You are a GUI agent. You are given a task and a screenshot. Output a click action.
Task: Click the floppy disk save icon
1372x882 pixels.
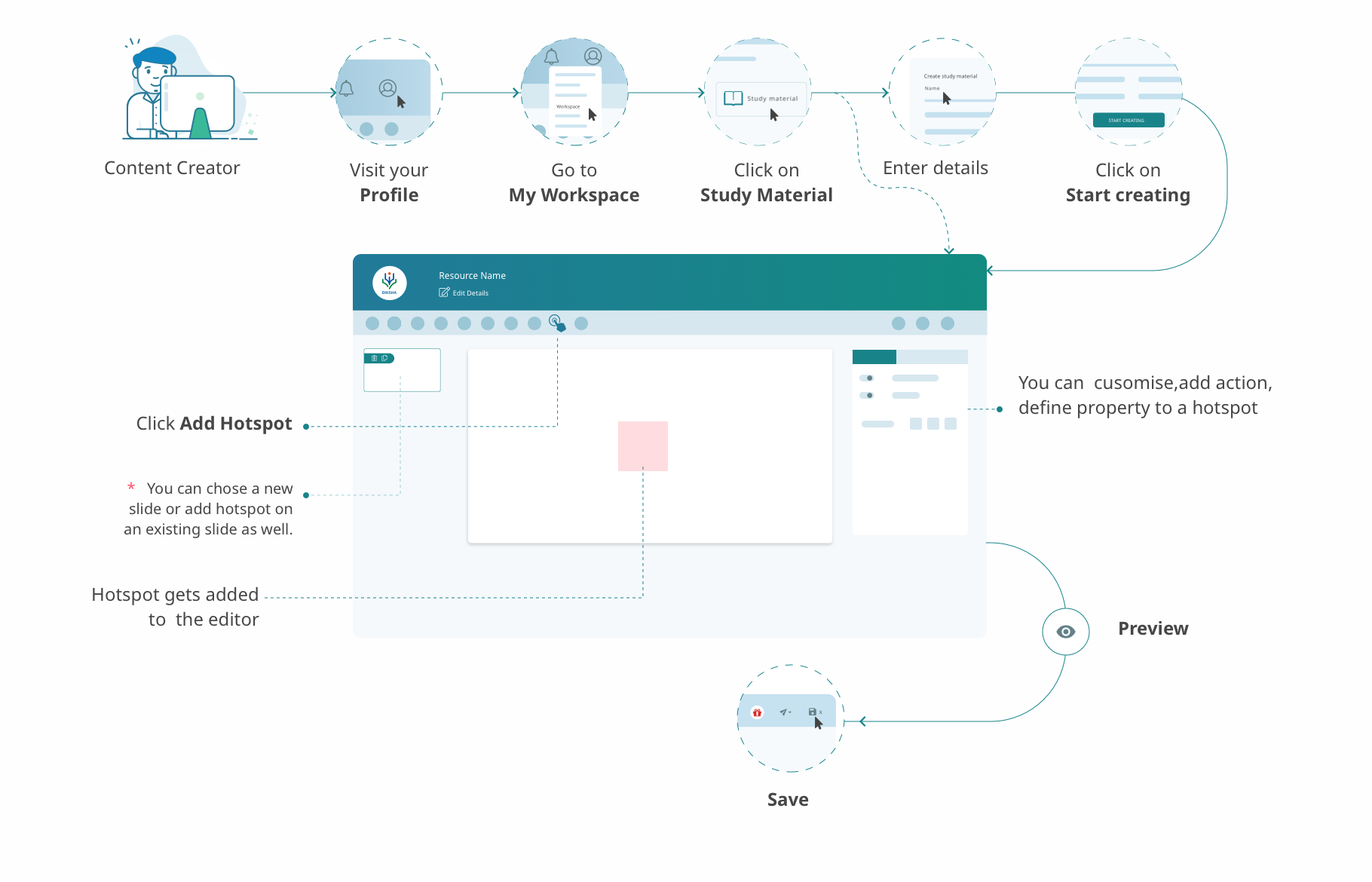(812, 712)
